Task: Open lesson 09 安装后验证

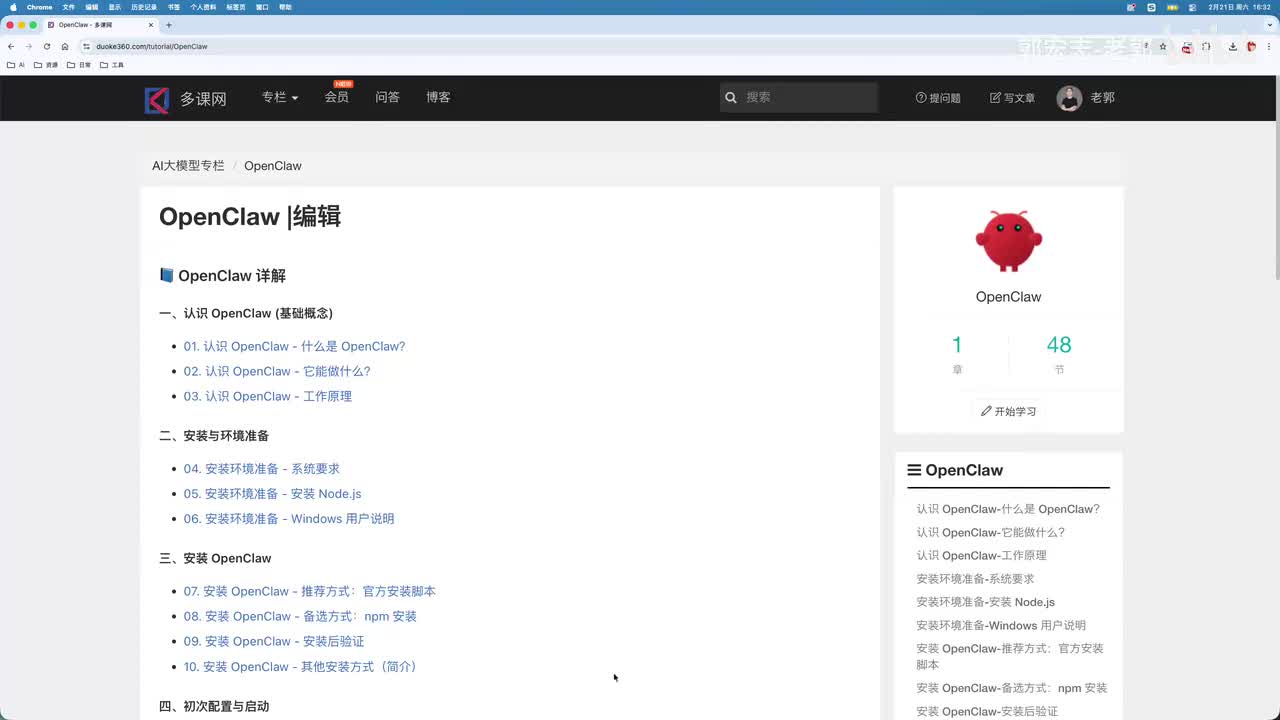Action: (x=274, y=641)
